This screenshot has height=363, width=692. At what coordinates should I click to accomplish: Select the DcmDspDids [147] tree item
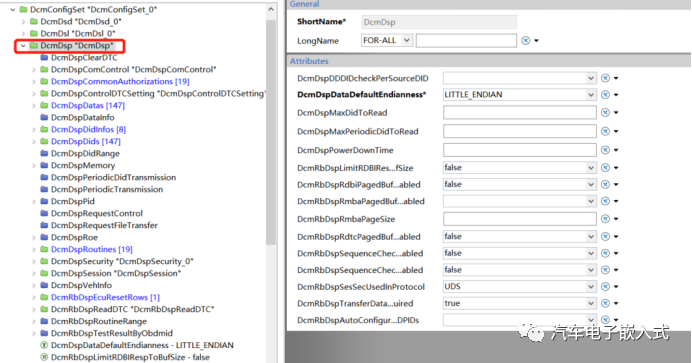pyautogui.click(x=86, y=142)
